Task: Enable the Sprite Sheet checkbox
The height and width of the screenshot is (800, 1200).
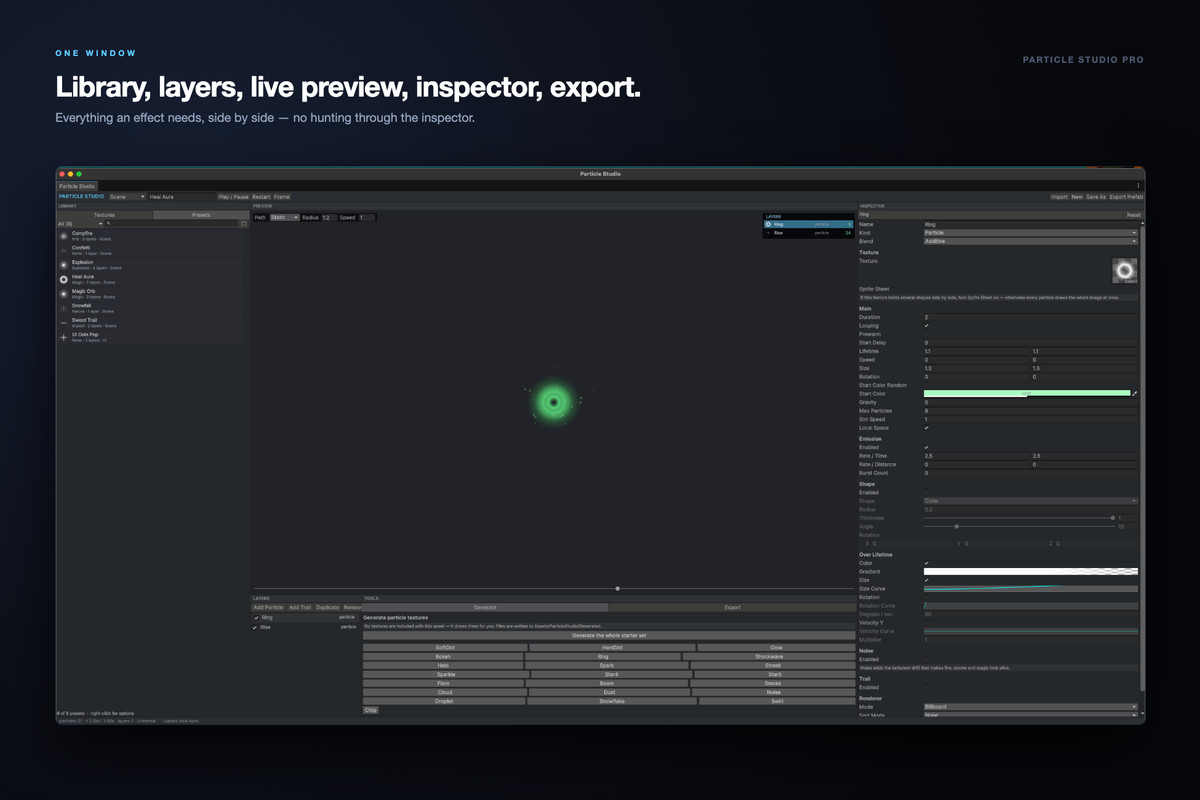Action: pyautogui.click(x=927, y=289)
